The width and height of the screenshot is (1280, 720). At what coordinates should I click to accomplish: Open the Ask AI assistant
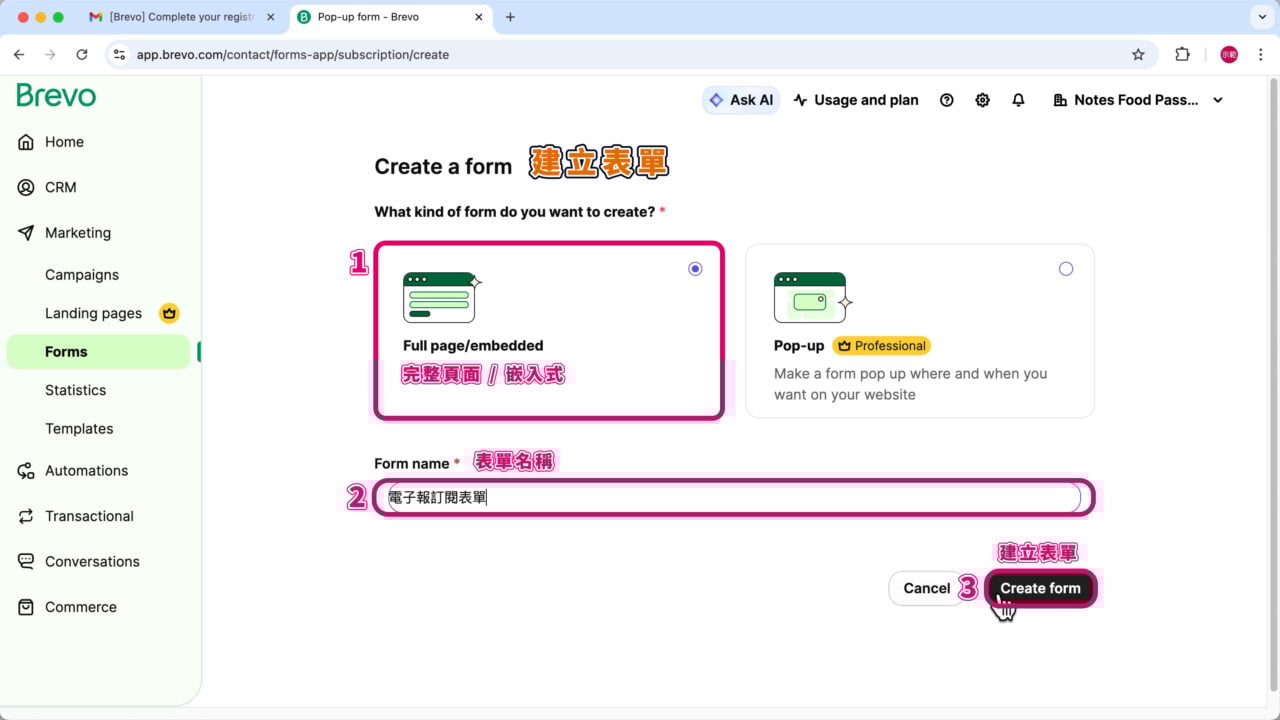(741, 100)
